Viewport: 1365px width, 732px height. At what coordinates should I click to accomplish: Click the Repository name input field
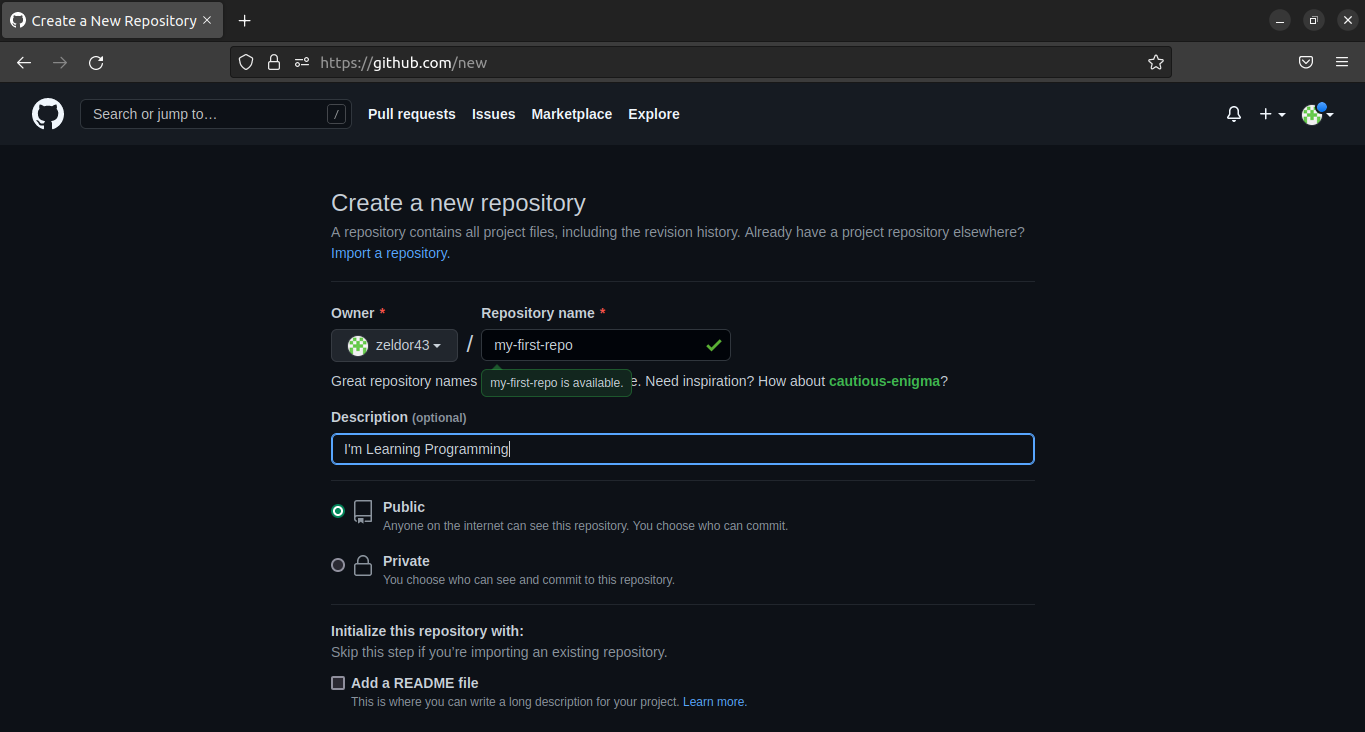coord(606,345)
